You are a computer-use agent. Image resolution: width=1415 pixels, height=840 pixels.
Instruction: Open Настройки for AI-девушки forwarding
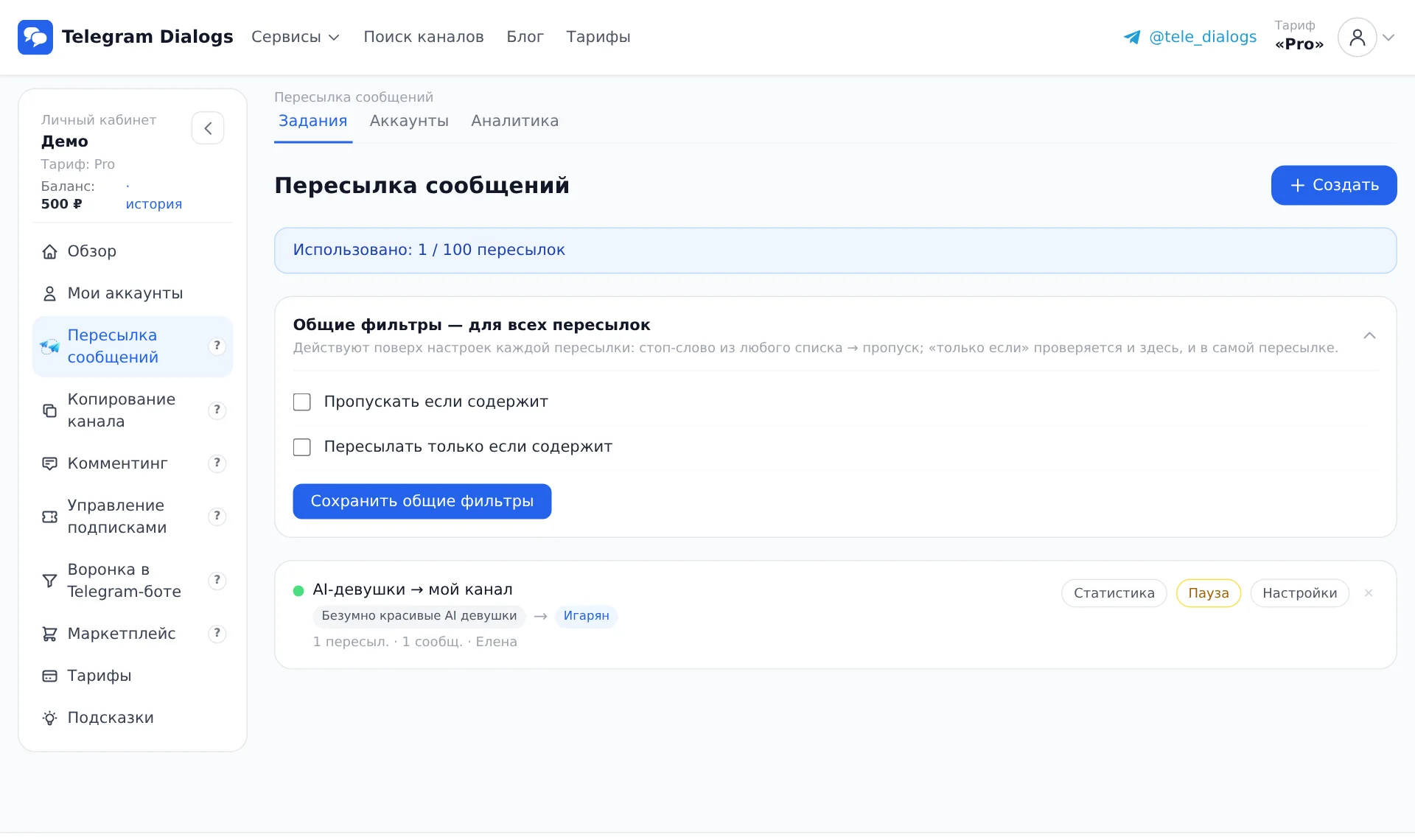point(1300,593)
